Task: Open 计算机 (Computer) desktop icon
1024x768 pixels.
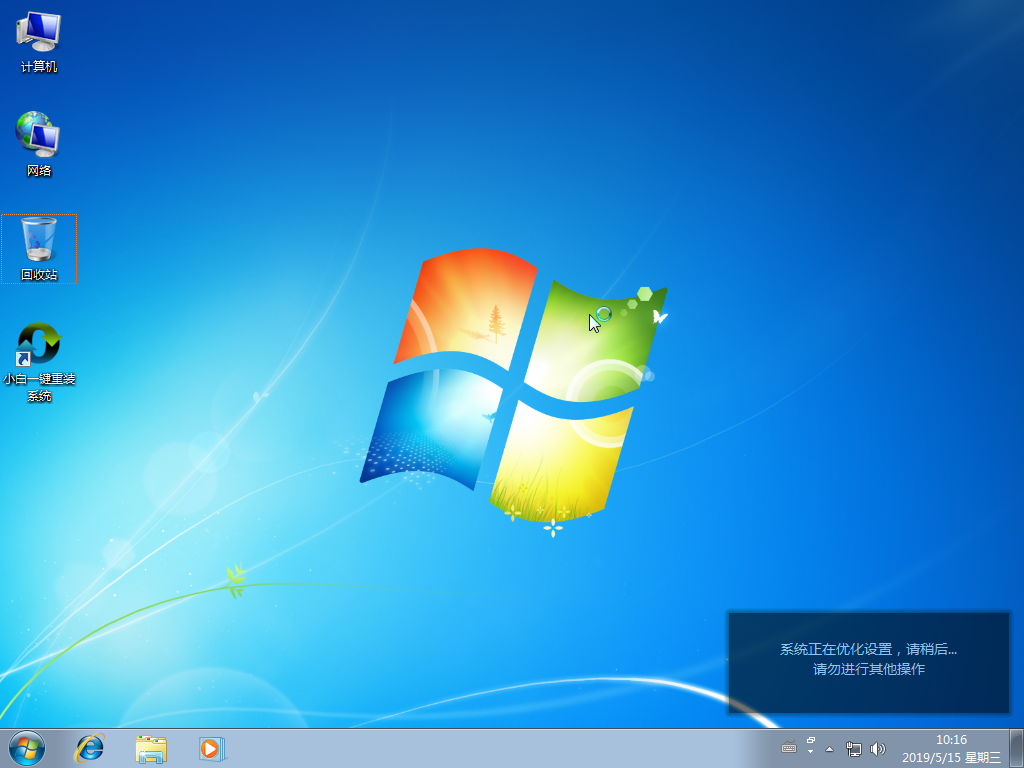Action: coord(38,40)
